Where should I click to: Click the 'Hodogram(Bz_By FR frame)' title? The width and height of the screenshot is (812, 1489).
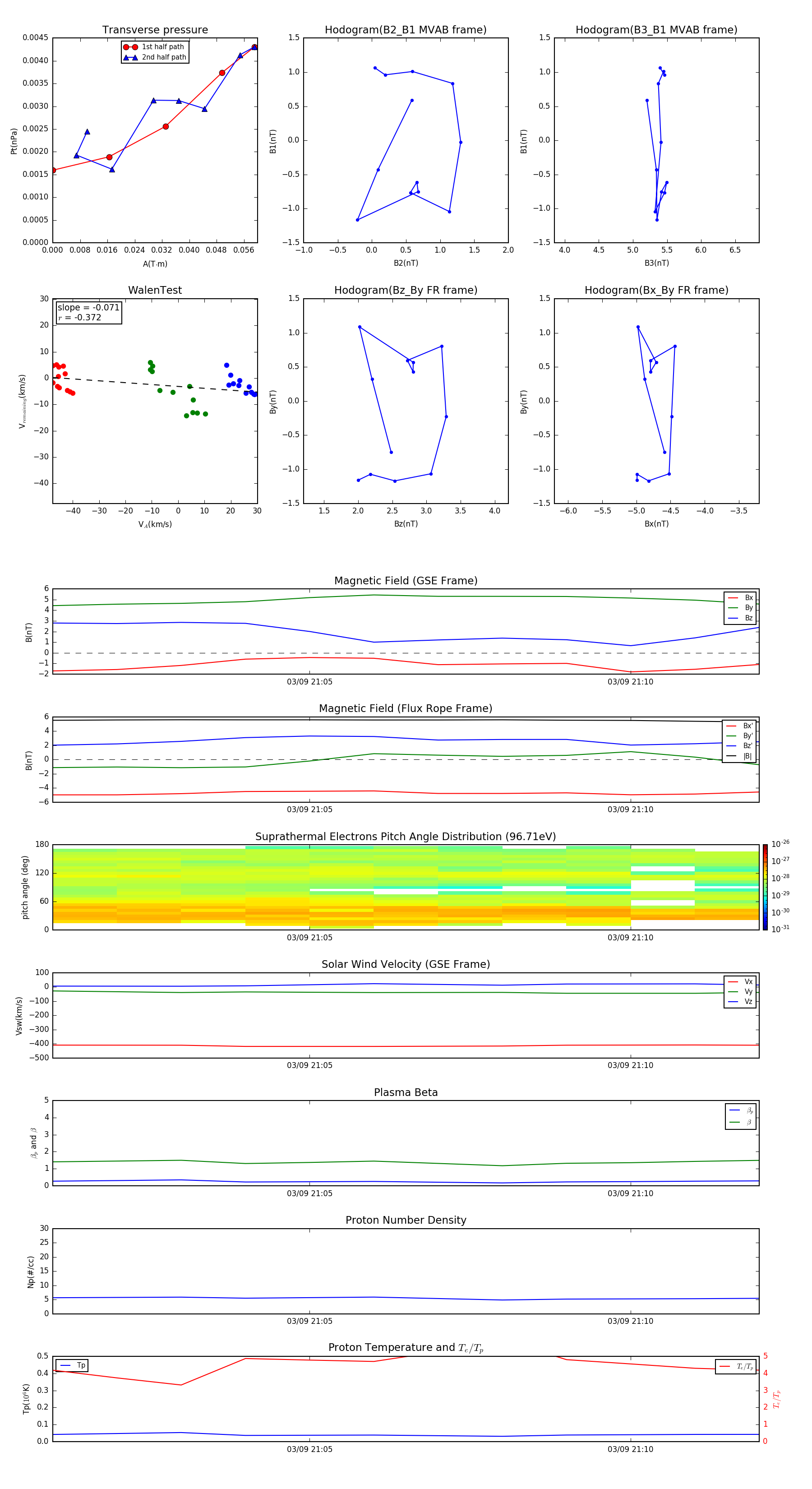coord(406,290)
